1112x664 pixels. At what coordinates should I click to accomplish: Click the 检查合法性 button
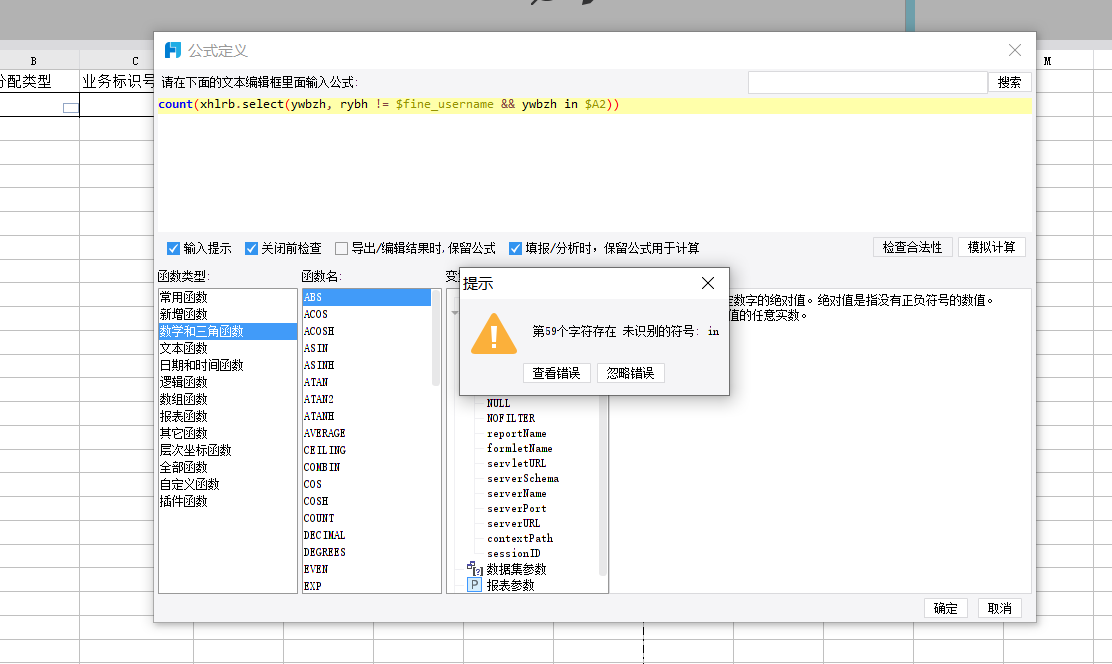click(912, 247)
